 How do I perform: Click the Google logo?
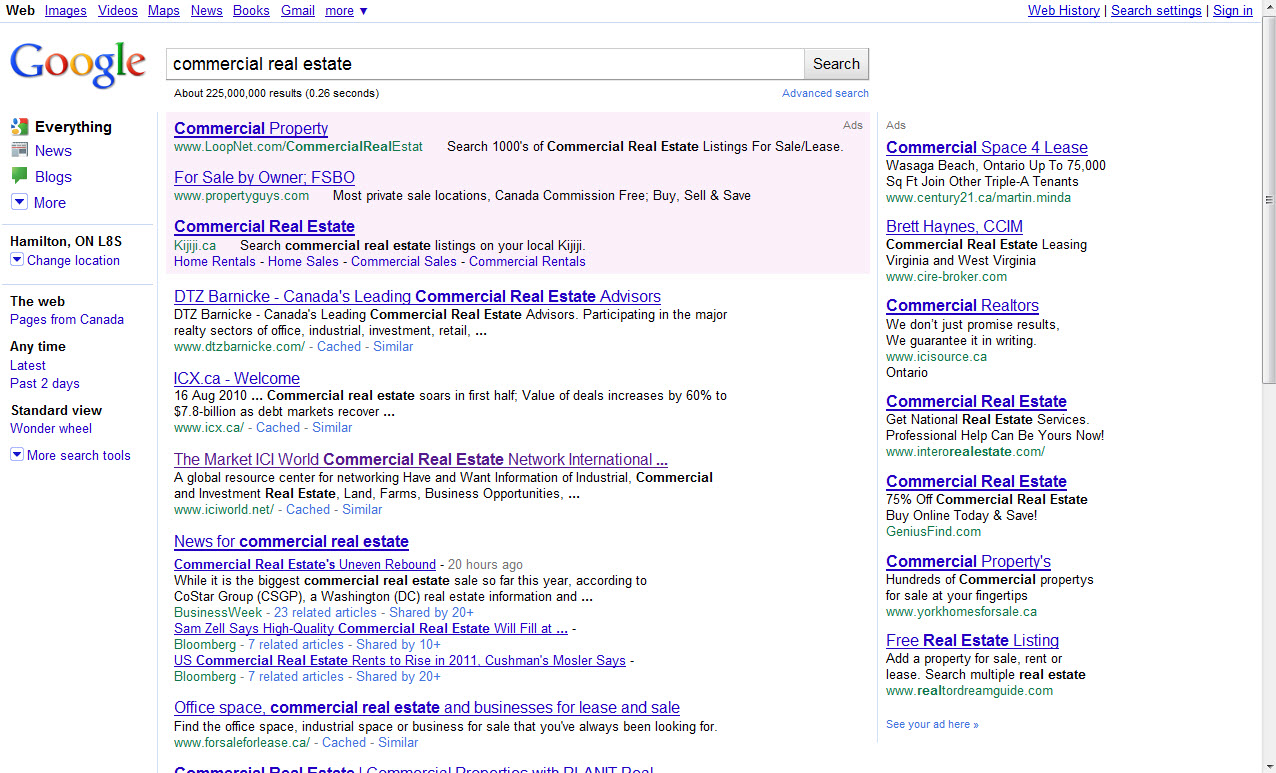tap(78, 65)
